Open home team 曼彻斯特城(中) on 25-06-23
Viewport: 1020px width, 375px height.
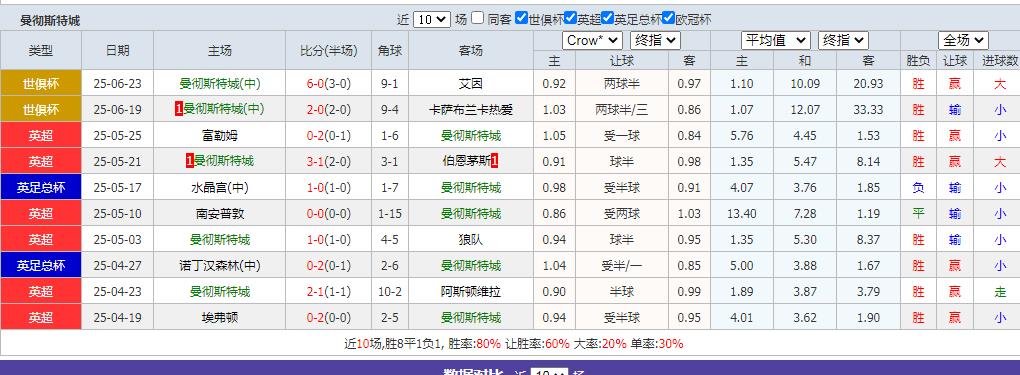(219, 83)
